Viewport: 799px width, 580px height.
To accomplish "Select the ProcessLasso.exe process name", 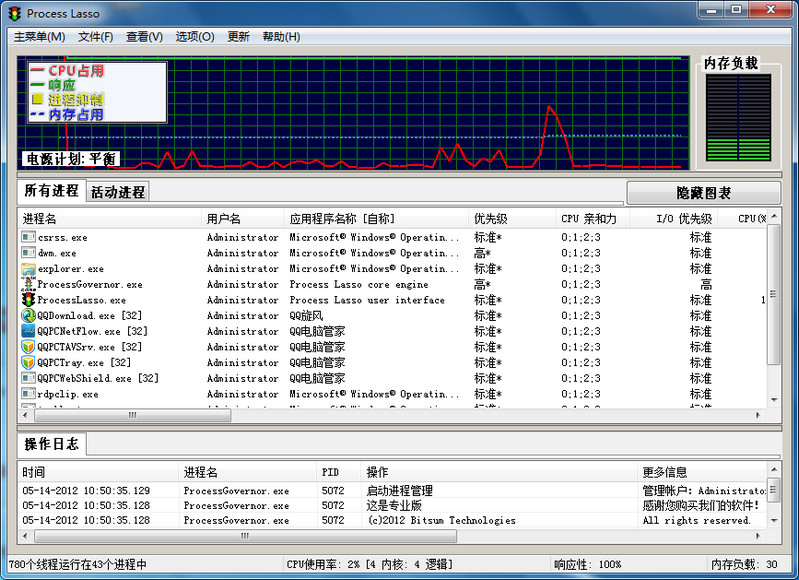I will pyautogui.click(x=82, y=300).
